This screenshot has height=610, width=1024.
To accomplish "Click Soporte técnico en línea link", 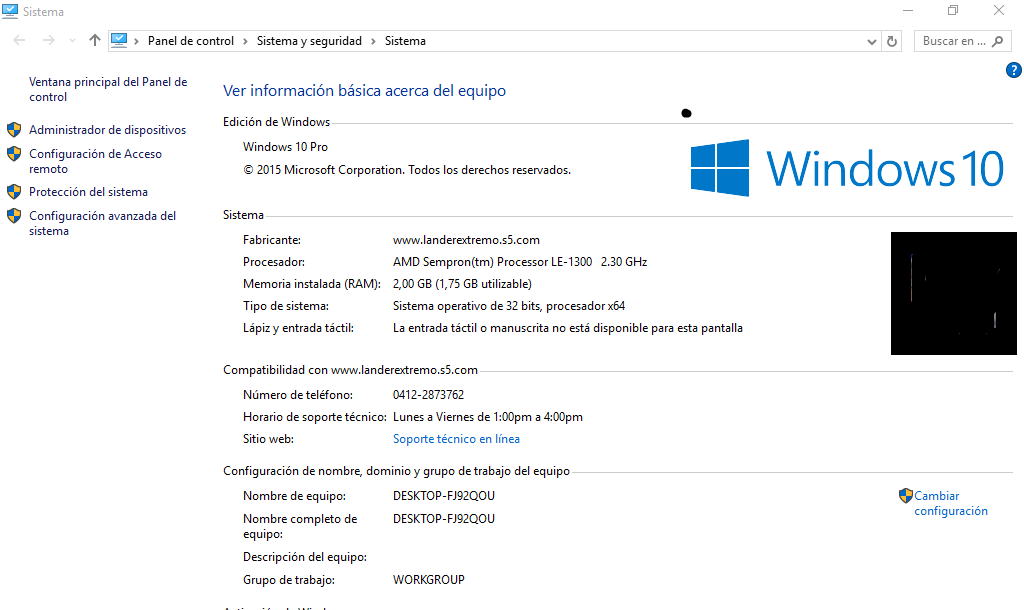I will pos(456,439).
